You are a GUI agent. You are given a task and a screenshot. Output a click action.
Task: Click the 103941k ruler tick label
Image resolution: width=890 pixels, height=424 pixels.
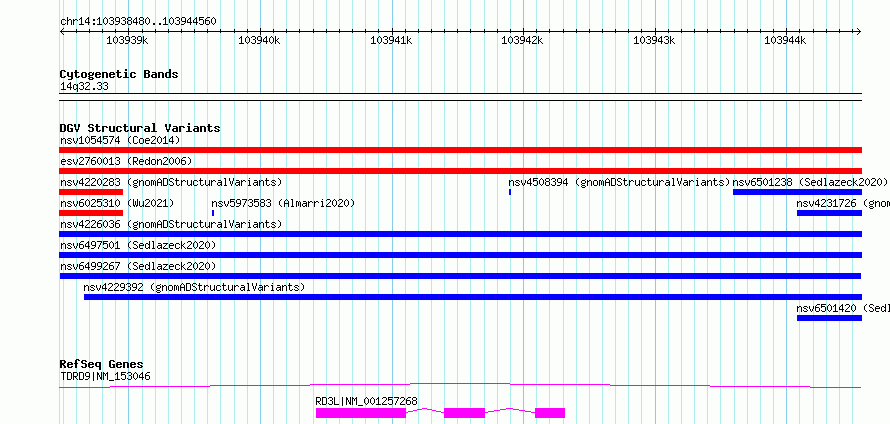(391, 40)
